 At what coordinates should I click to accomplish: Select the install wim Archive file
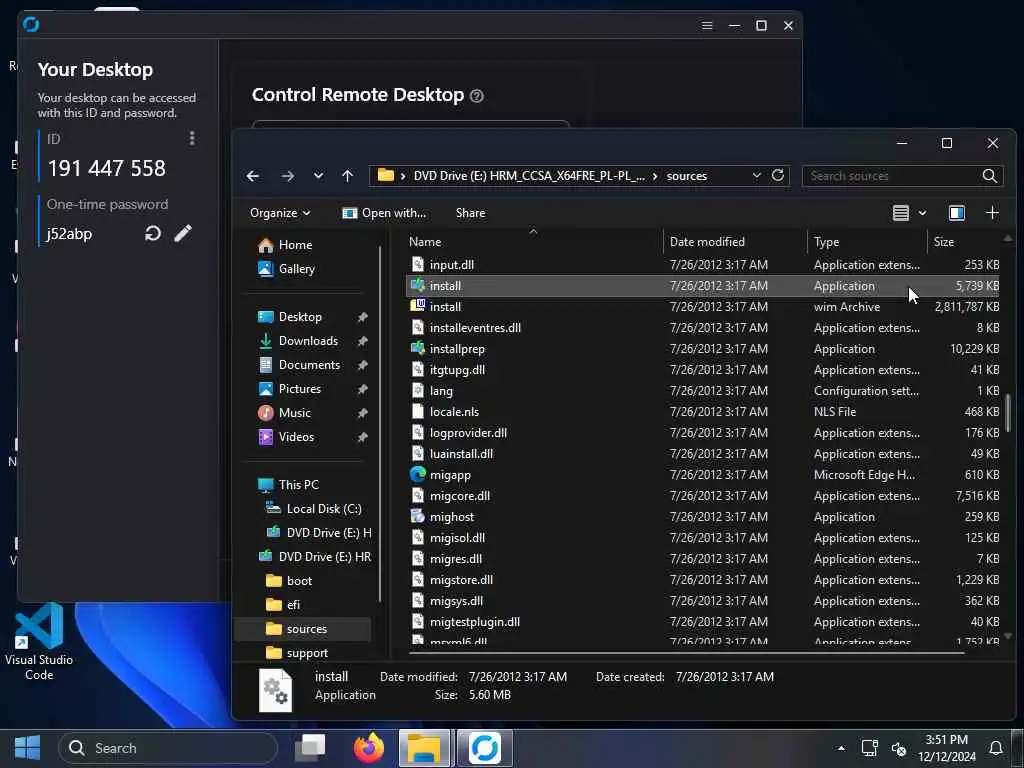tap(703, 306)
